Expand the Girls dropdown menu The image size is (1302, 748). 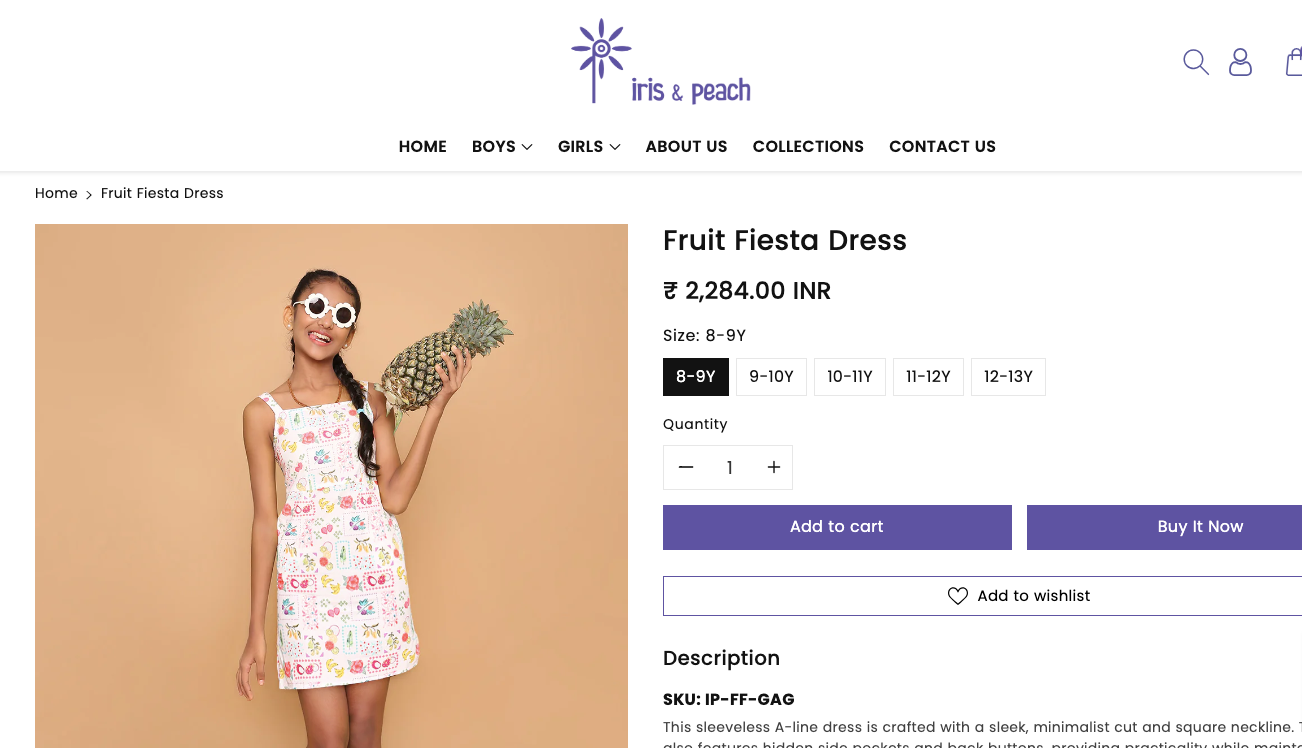tap(589, 147)
